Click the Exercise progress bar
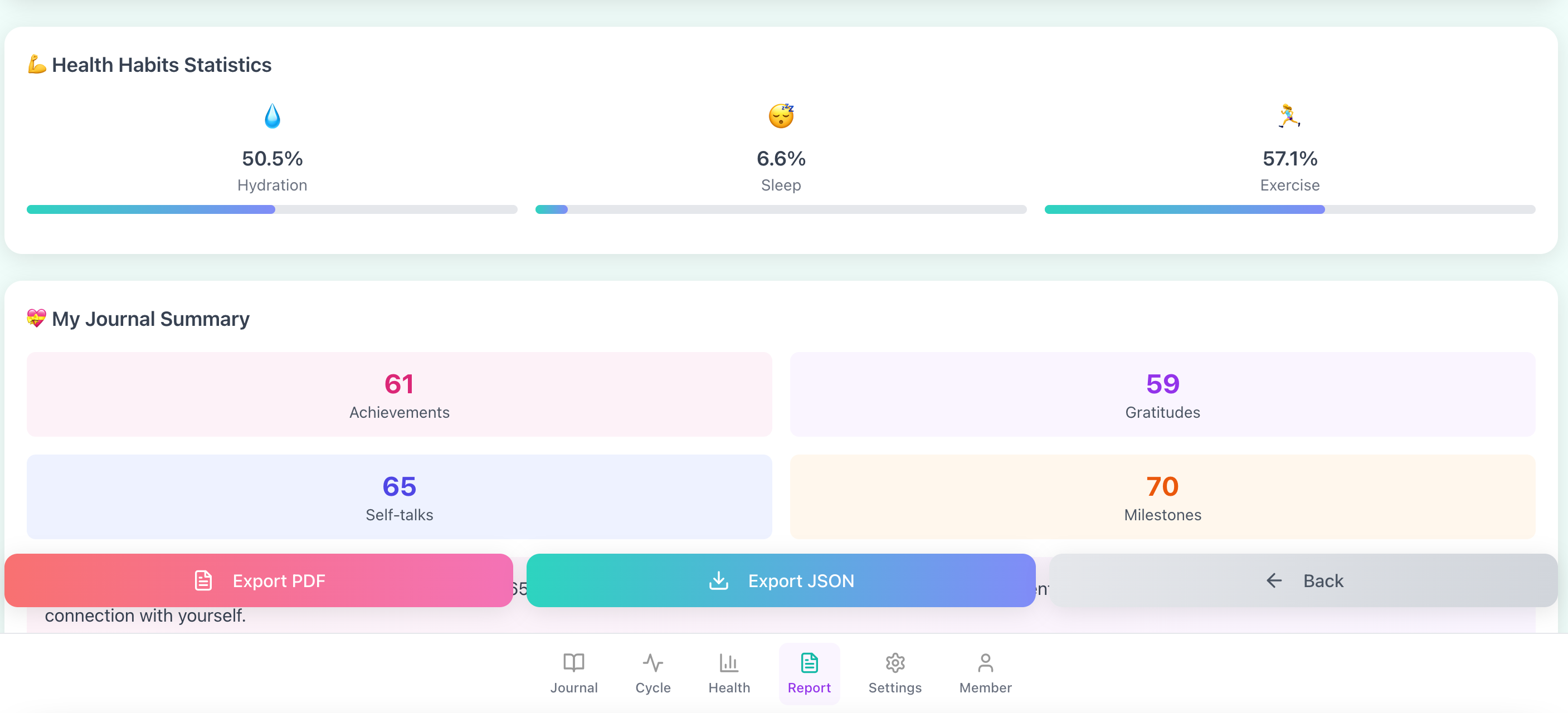 tap(1289, 209)
